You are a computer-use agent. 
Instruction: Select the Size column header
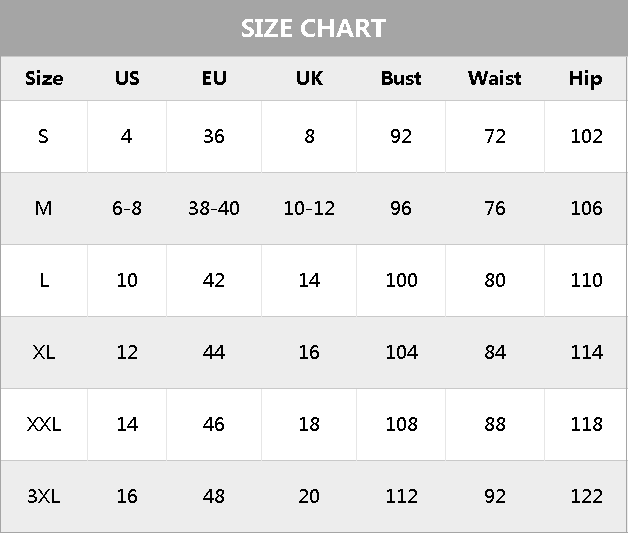tap(43, 78)
